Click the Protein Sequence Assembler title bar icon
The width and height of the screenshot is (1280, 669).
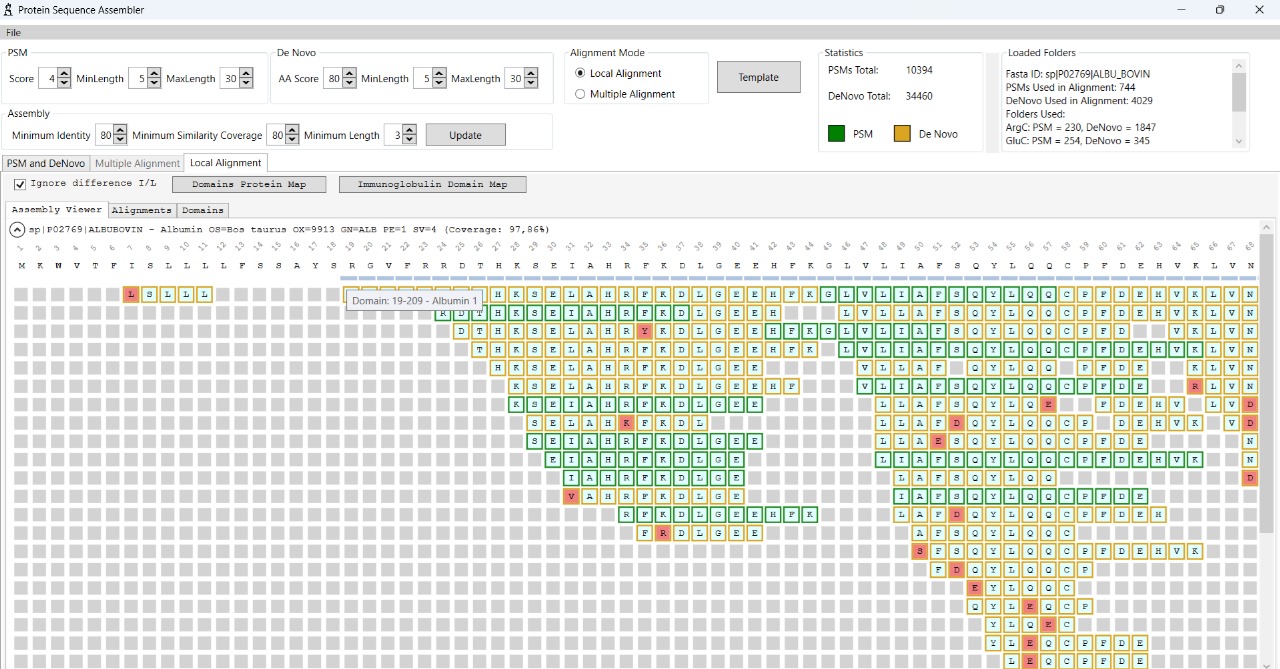pos(8,10)
